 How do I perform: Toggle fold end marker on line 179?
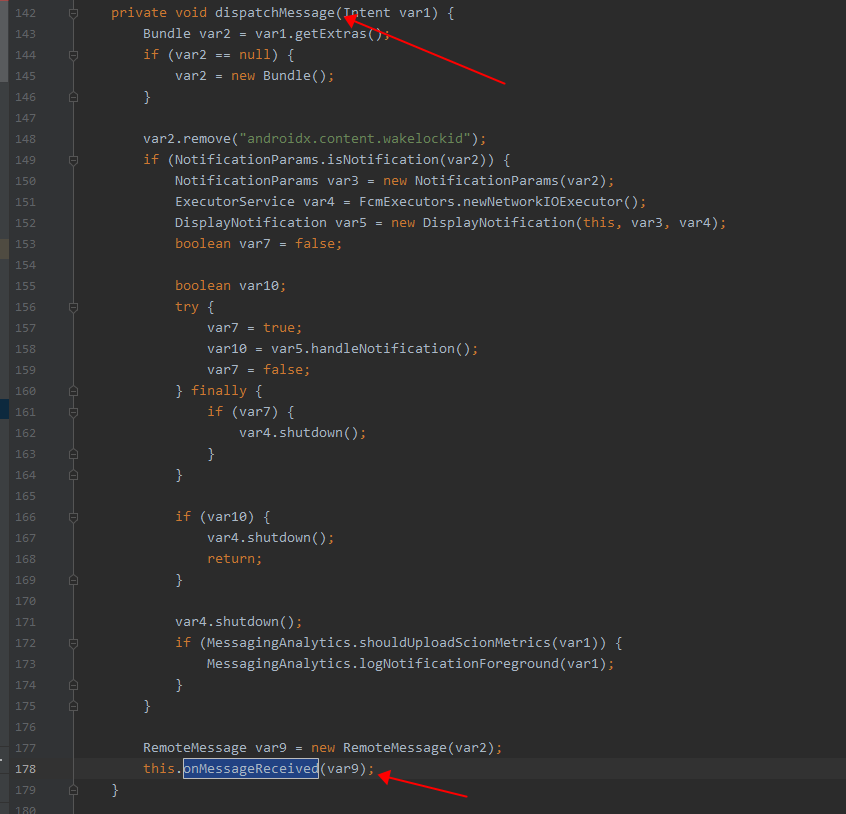pos(73,790)
